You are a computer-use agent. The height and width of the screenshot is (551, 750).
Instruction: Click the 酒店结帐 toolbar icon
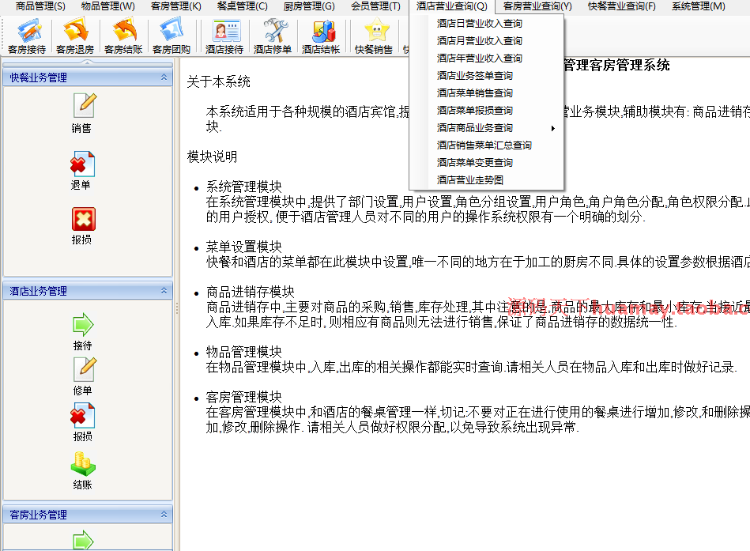pyautogui.click(x=321, y=36)
